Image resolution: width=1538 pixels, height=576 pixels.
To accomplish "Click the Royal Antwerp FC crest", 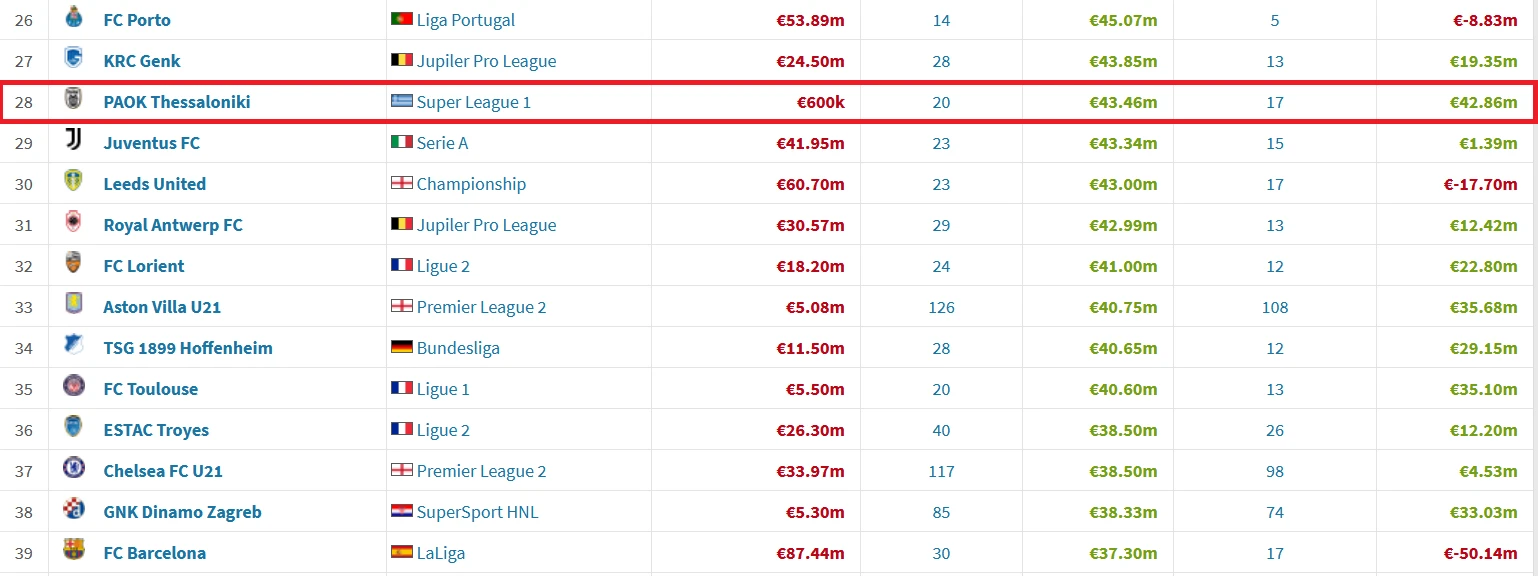I will point(73,224).
